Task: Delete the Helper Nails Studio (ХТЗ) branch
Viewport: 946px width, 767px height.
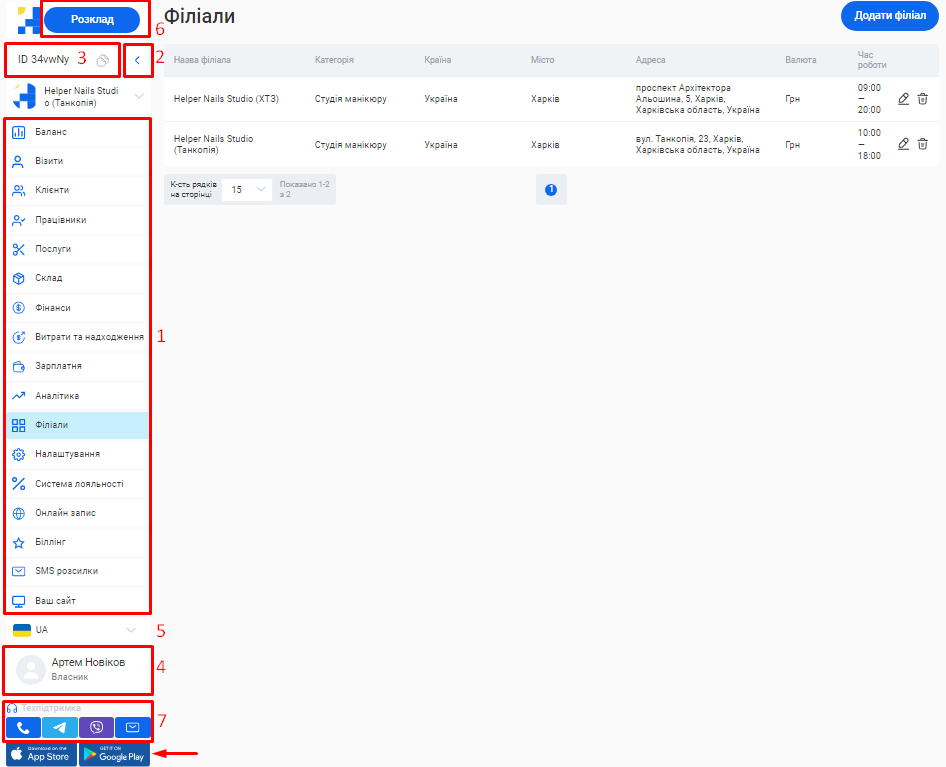Action: coord(923,99)
